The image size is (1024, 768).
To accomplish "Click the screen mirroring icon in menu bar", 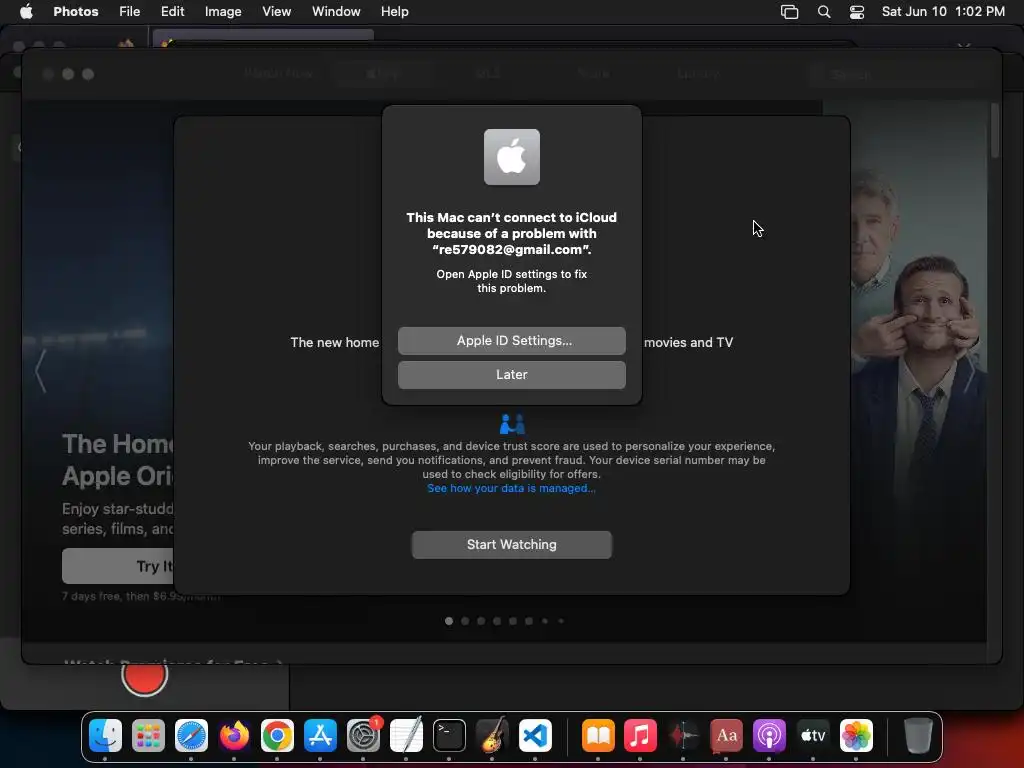I will coord(790,12).
